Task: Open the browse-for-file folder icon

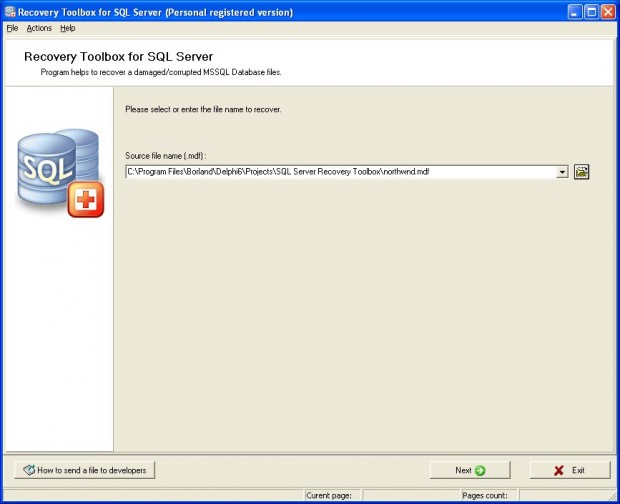Action: (x=581, y=172)
